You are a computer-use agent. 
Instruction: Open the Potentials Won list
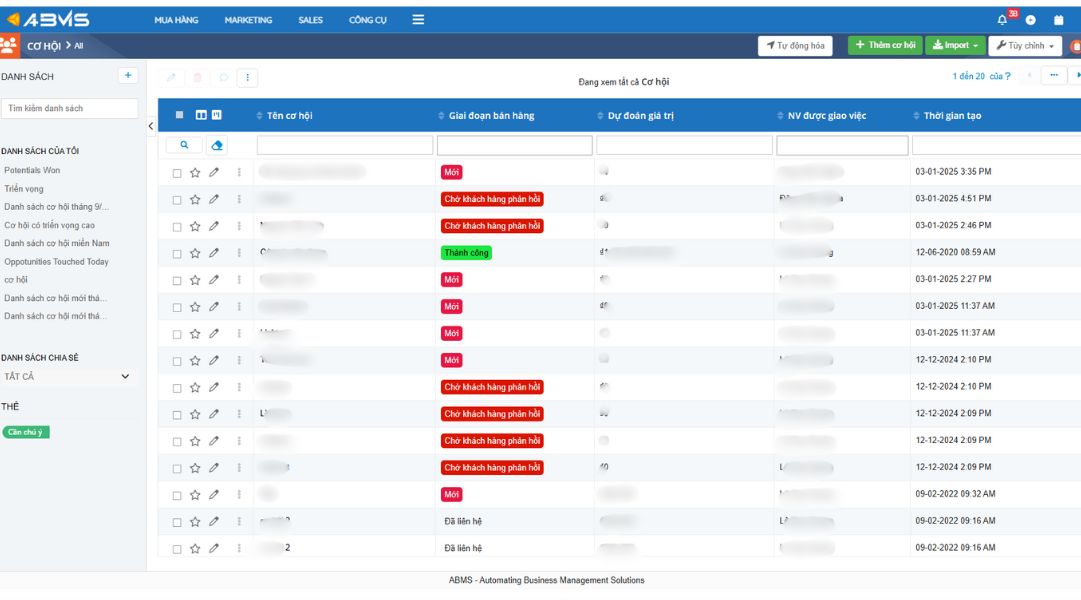[x=35, y=168]
